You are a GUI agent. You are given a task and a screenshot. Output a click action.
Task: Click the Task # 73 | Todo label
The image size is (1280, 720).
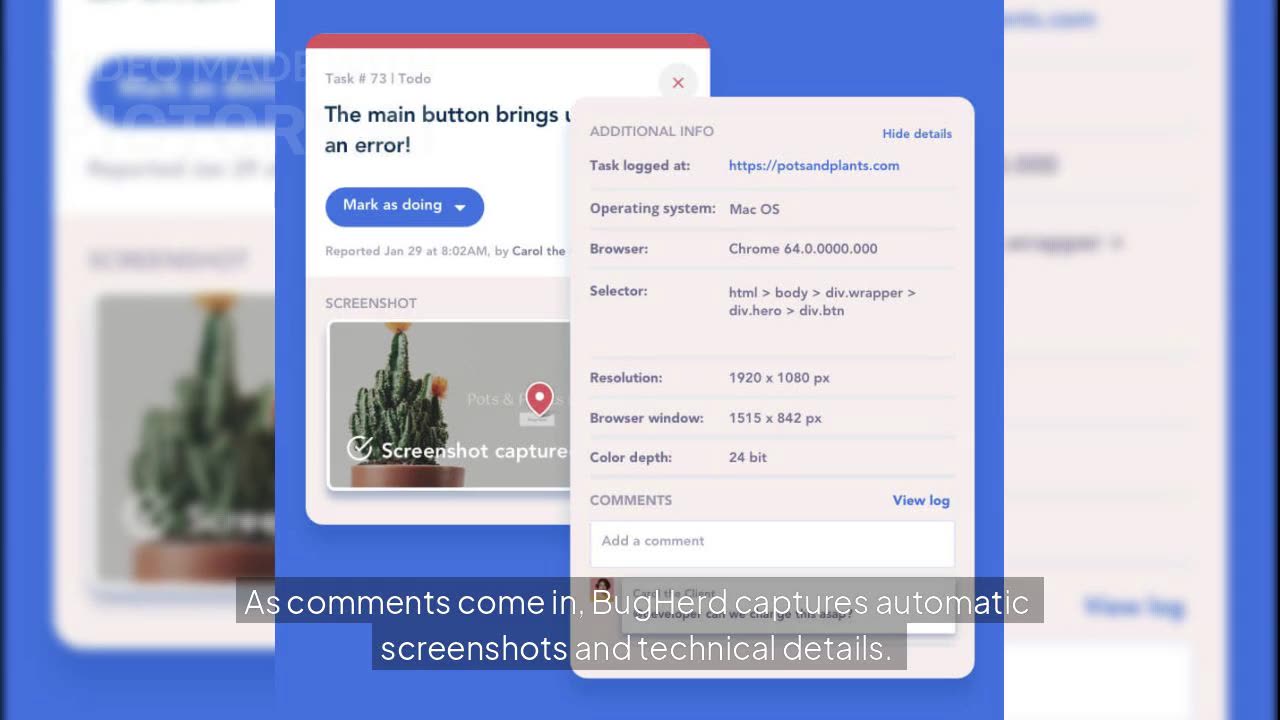point(378,79)
